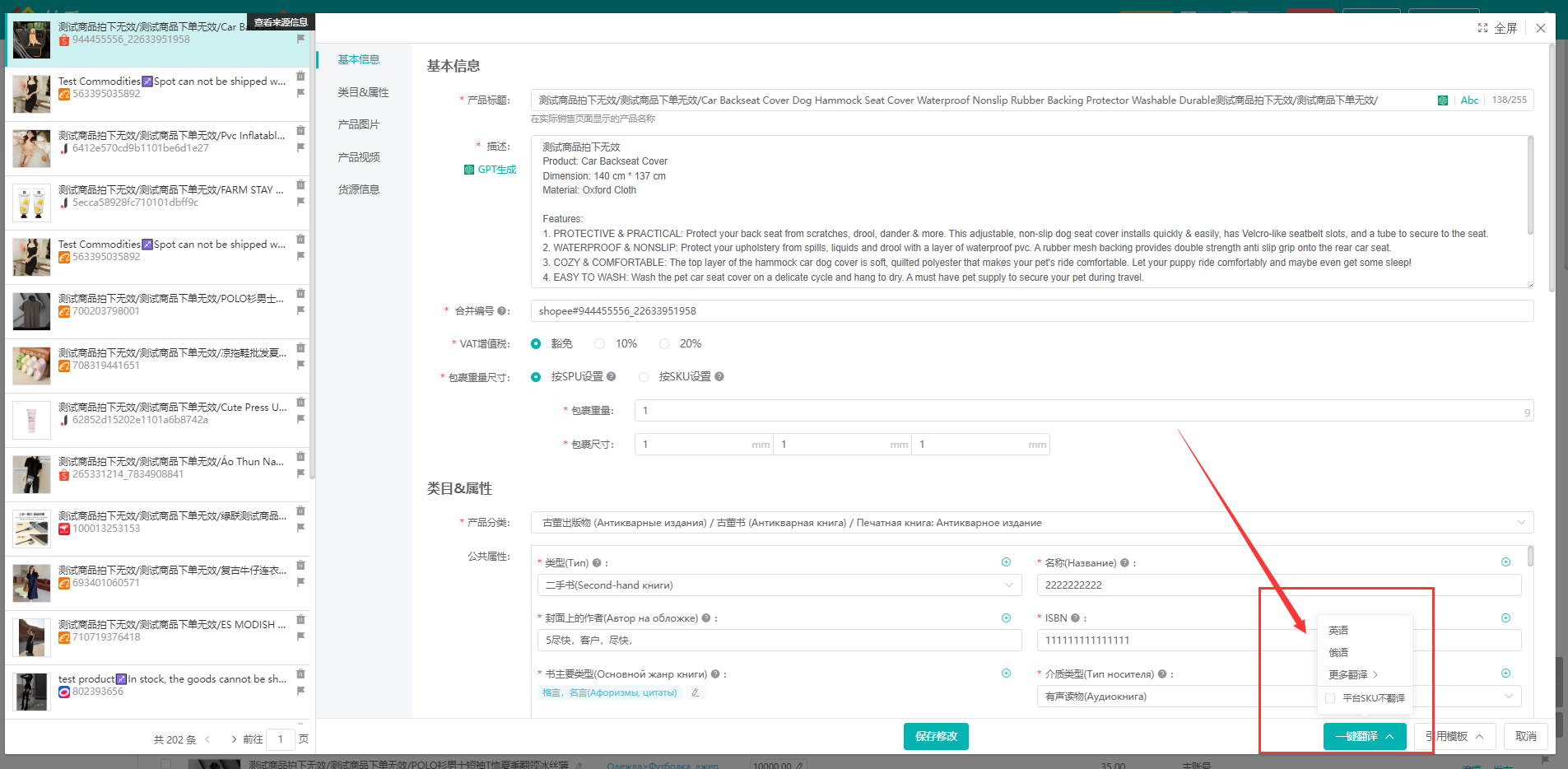Delete the Pvc Inflatable product with trash icon

click(x=300, y=130)
